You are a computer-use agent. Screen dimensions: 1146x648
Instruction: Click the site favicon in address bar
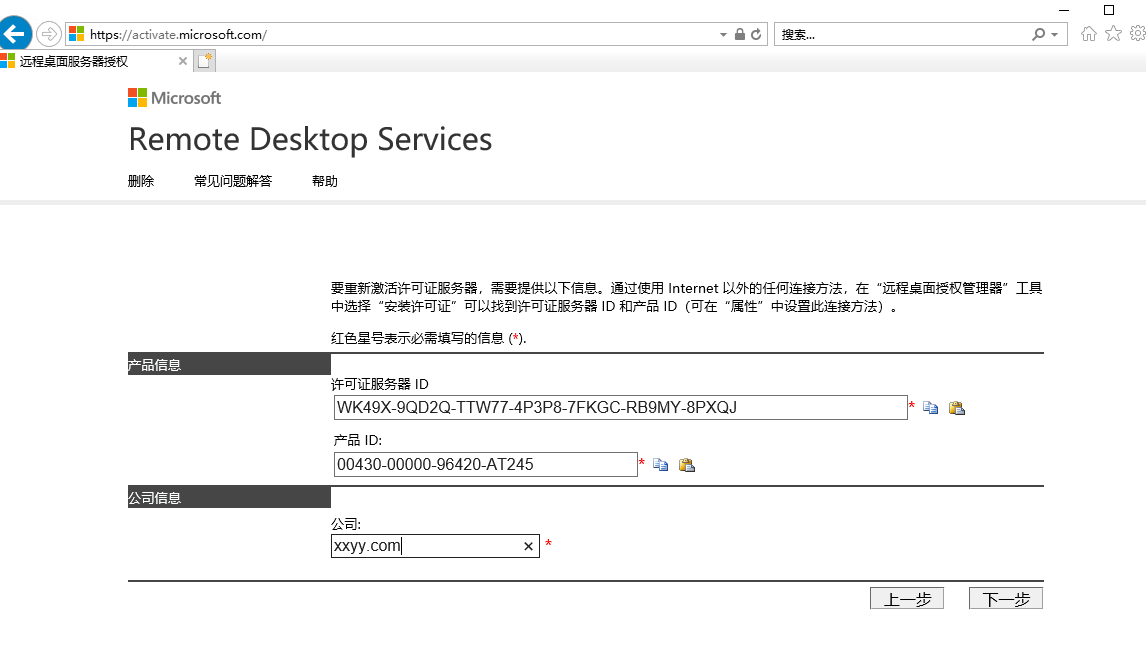(77, 34)
